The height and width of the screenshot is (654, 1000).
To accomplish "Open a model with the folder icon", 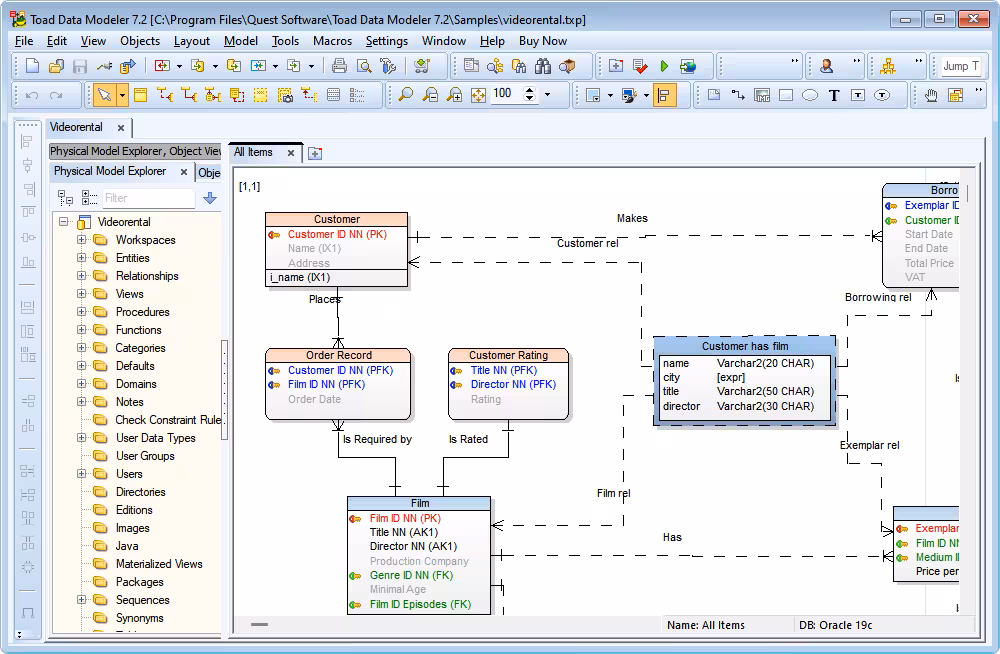I will coord(56,66).
